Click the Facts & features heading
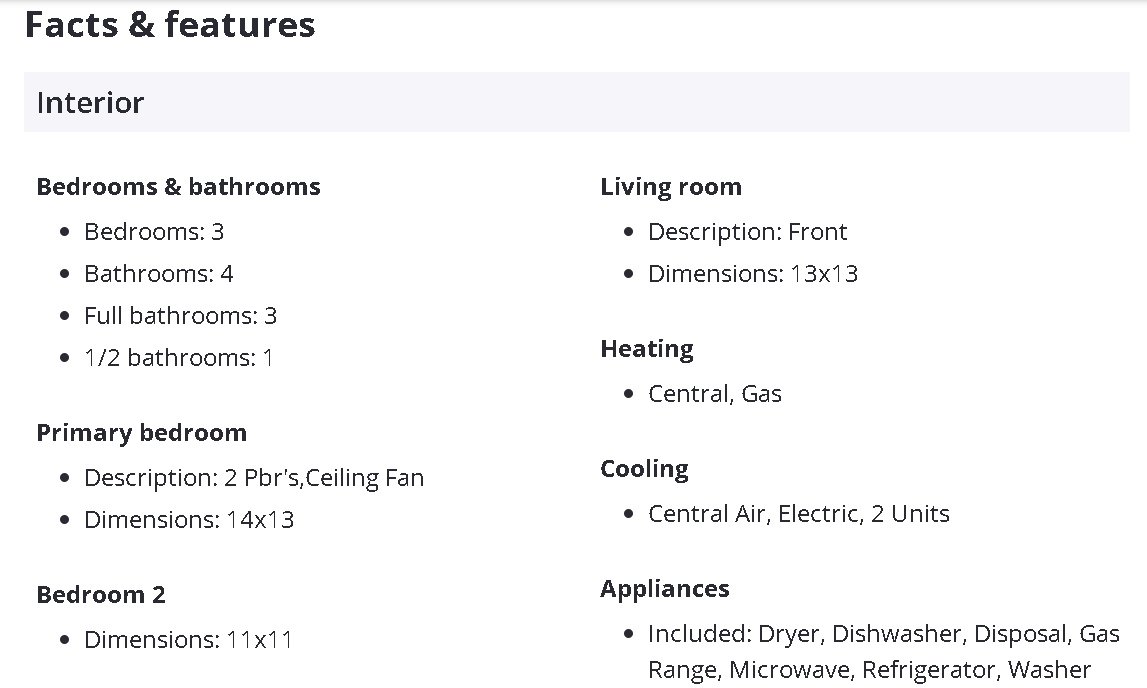 (170, 25)
